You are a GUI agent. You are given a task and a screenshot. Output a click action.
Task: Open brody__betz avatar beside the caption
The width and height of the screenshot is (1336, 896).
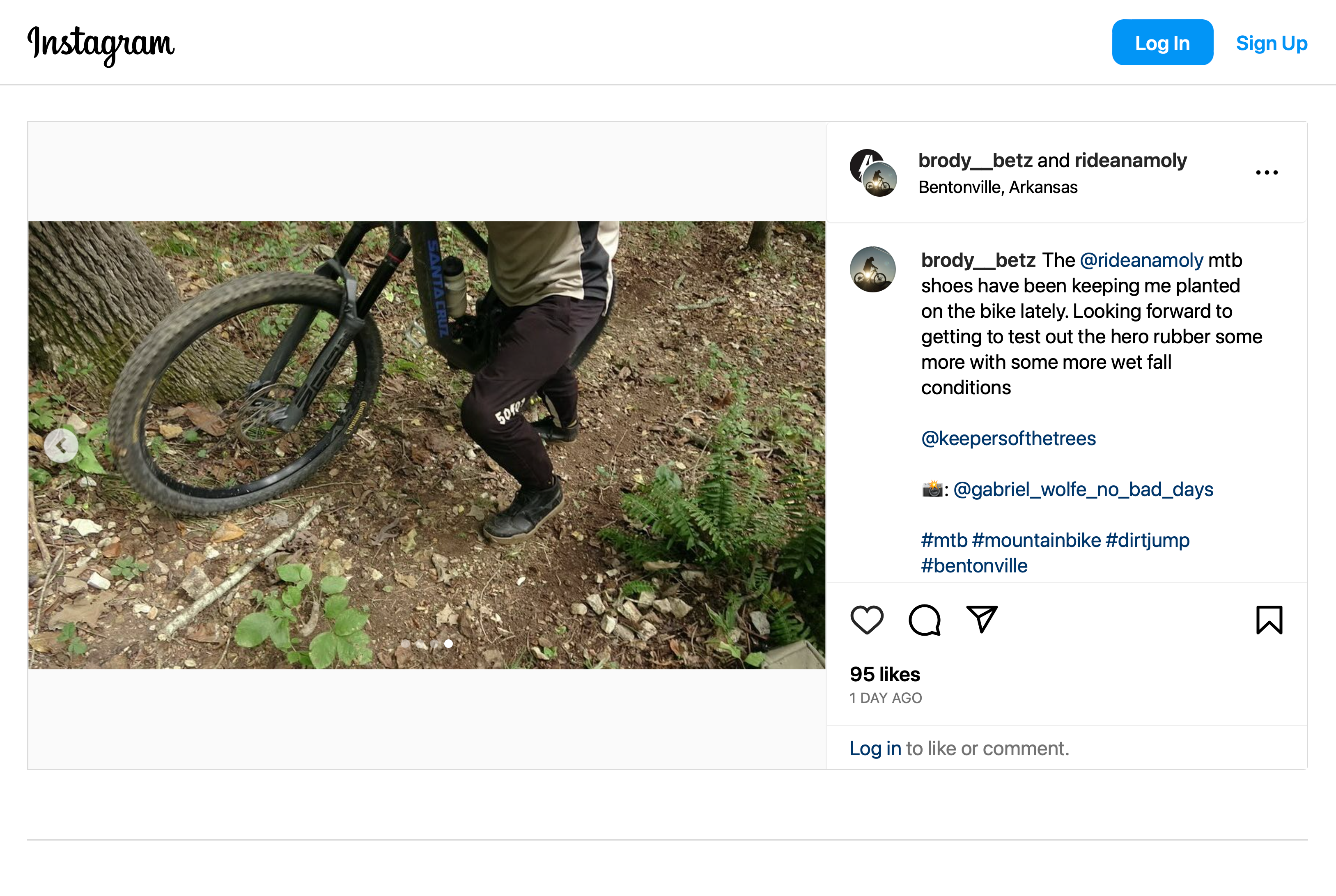(872, 269)
